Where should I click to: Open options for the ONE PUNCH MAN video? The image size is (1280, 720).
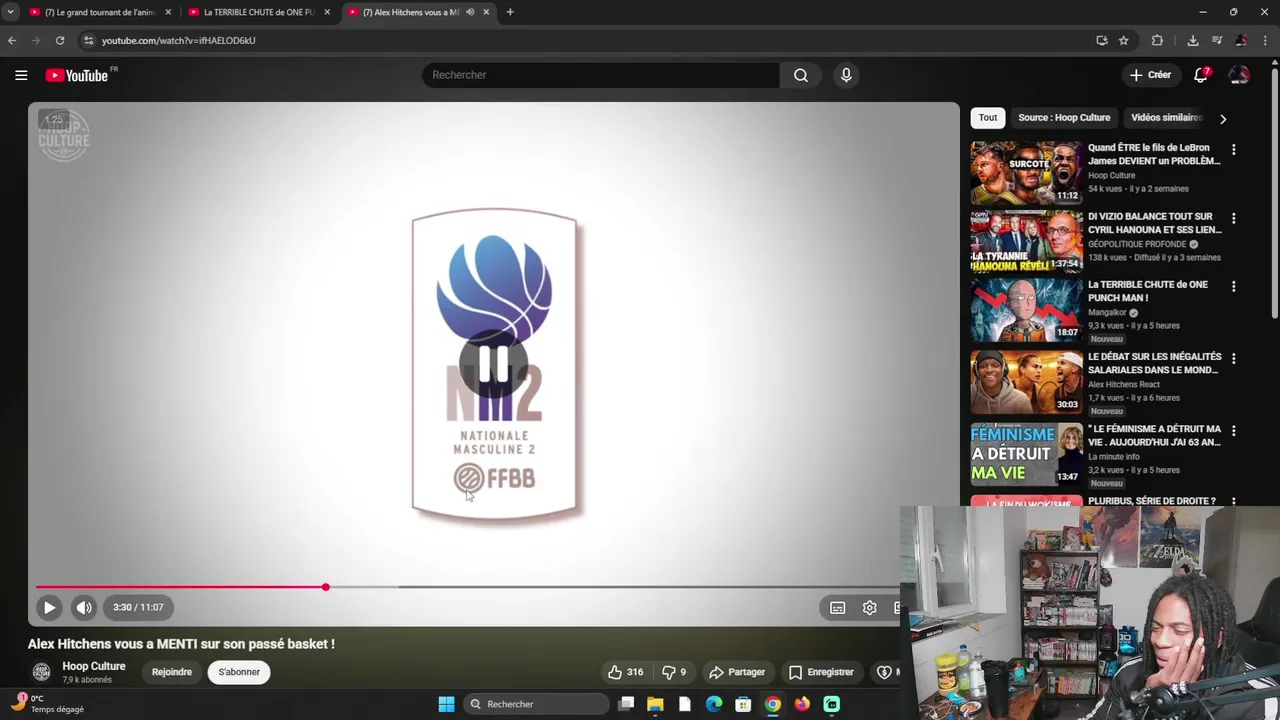(1233, 286)
